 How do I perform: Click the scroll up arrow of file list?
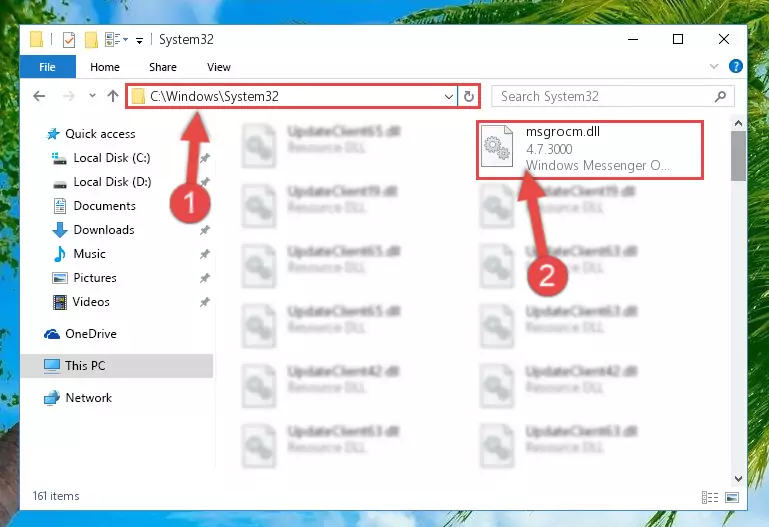click(738, 124)
